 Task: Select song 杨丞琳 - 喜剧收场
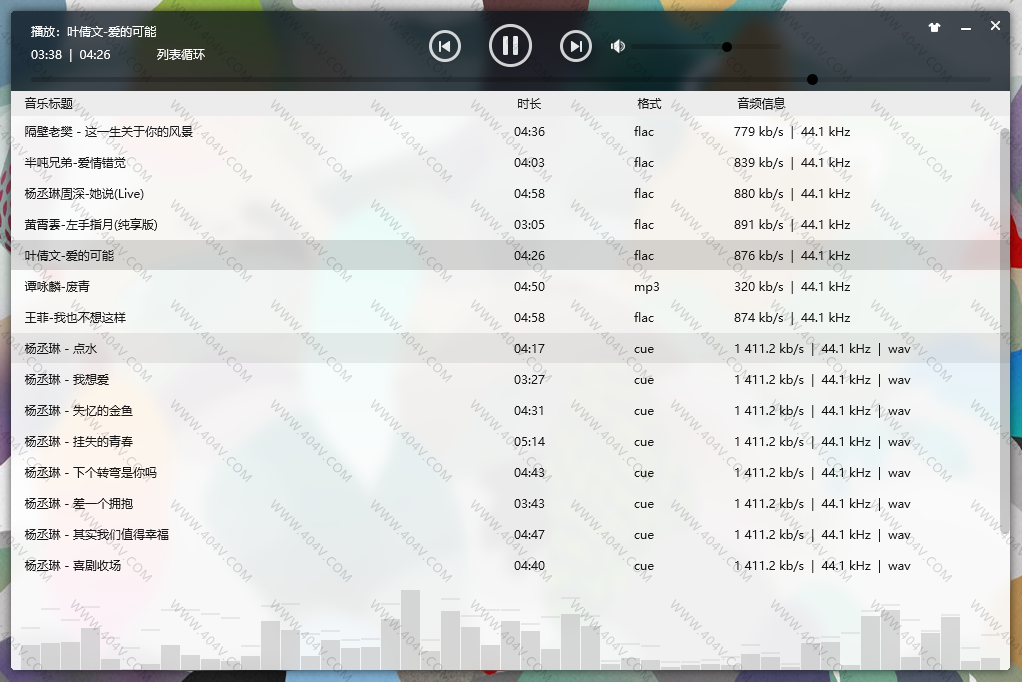coord(73,566)
